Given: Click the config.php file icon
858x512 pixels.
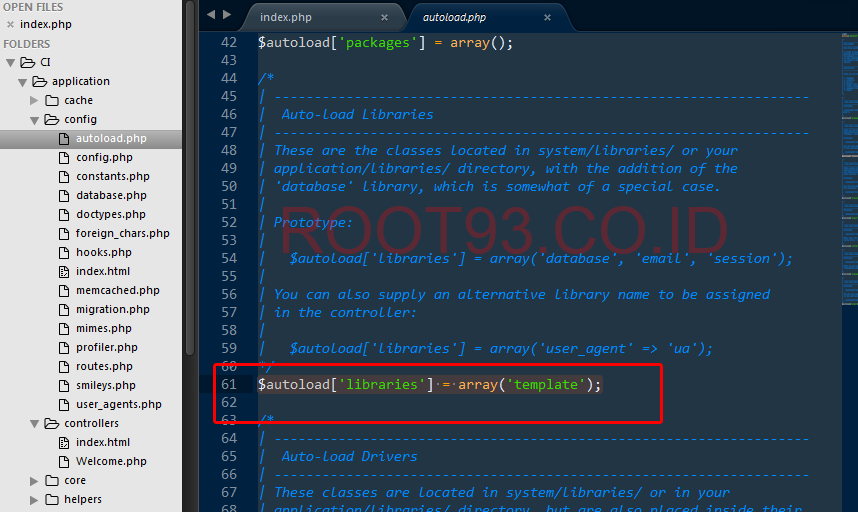Looking at the screenshot, I should (64, 158).
